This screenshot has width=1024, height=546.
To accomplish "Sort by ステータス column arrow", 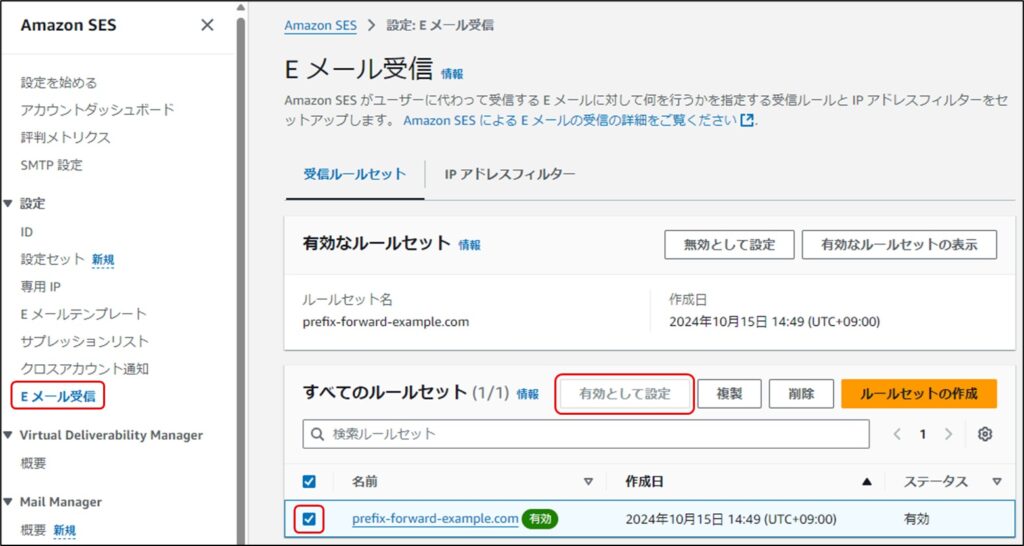I will coord(996,482).
